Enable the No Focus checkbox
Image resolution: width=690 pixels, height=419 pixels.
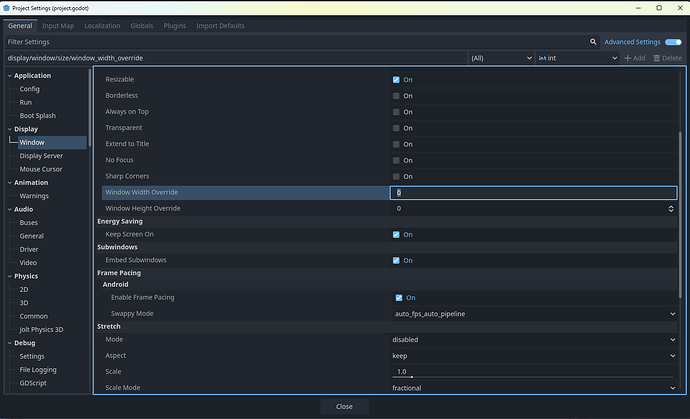click(396, 160)
